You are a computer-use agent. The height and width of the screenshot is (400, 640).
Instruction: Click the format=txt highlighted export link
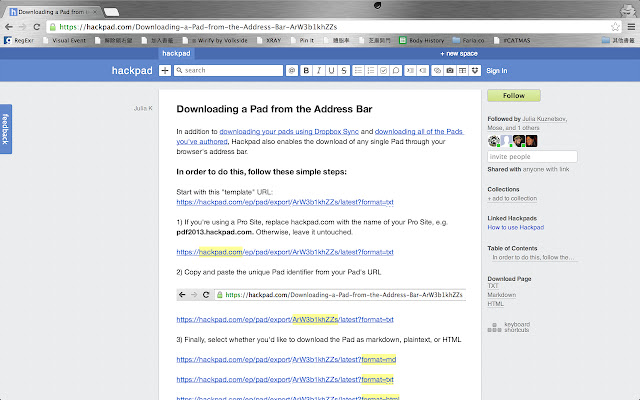(285, 379)
